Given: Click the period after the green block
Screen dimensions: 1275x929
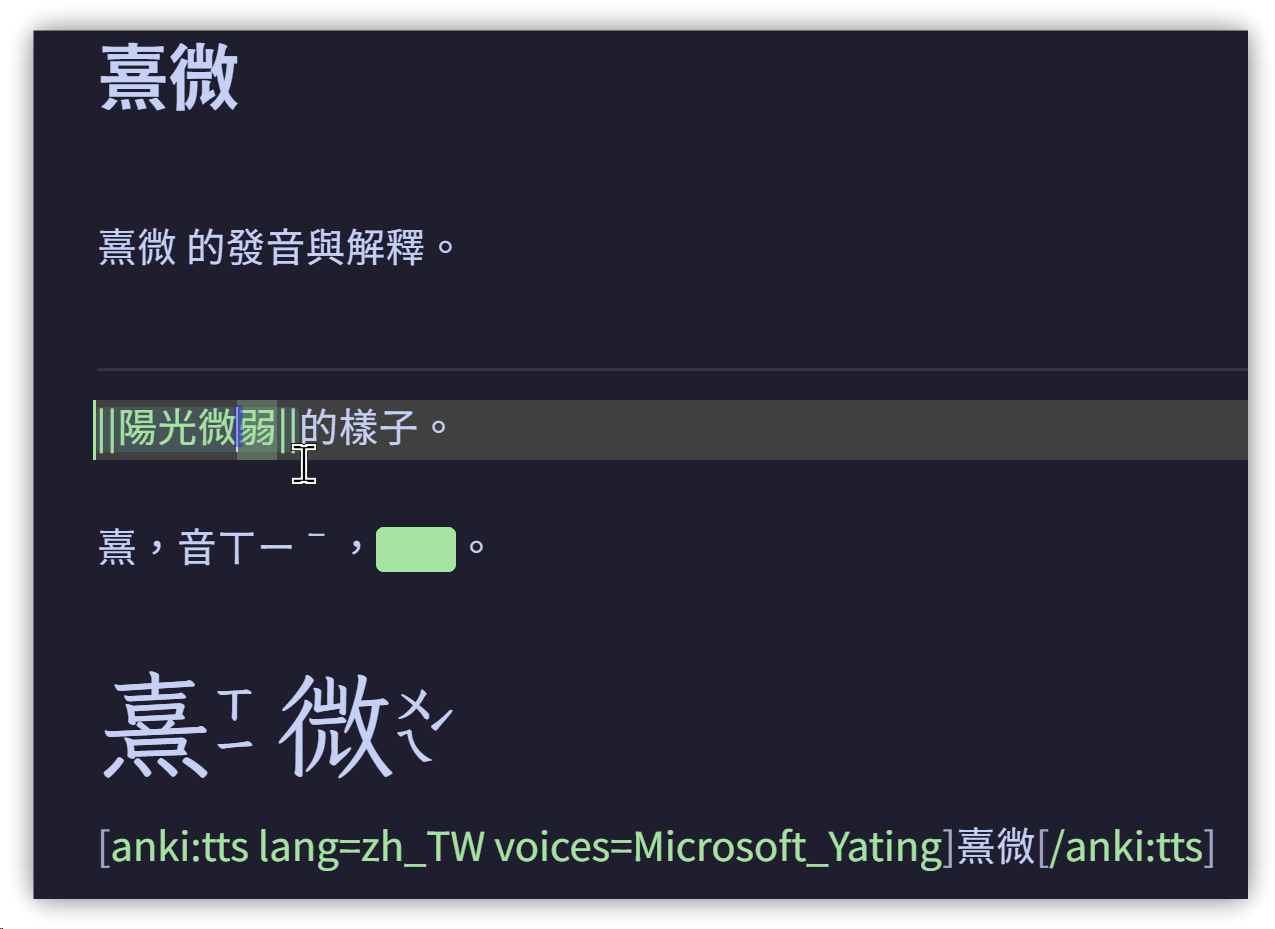Looking at the screenshot, I should (x=477, y=548).
